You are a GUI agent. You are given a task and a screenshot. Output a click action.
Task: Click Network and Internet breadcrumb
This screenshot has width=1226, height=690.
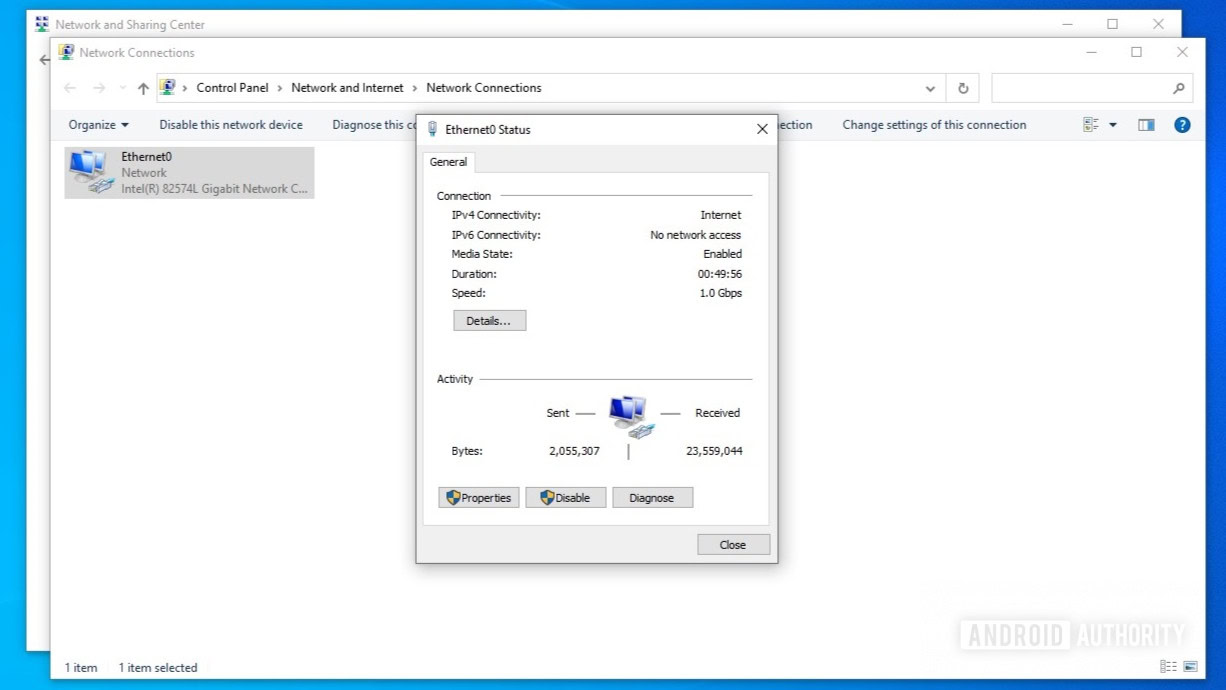(x=347, y=88)
